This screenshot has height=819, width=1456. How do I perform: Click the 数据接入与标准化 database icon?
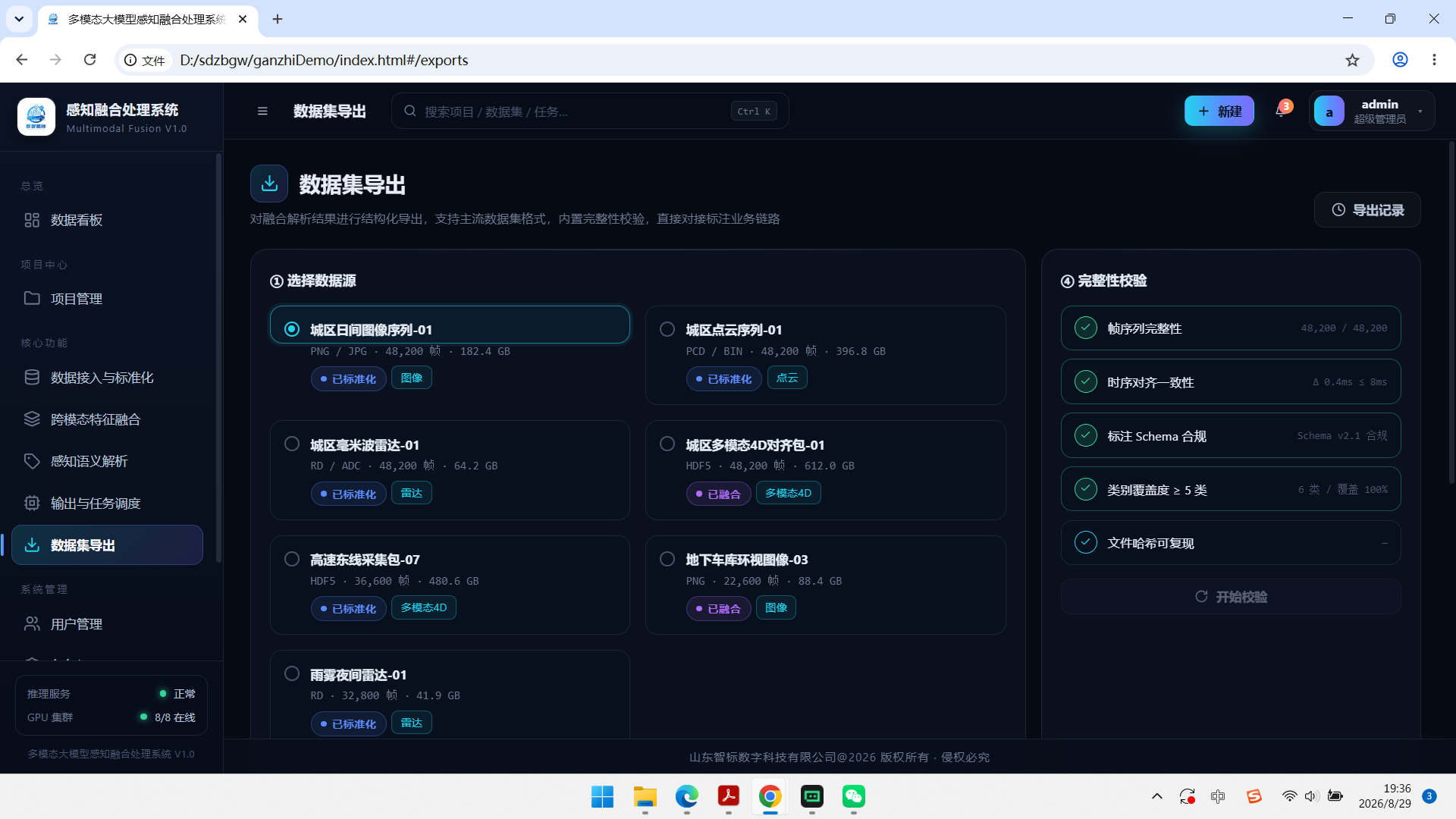pyautogui.click(x=32, y=377)
